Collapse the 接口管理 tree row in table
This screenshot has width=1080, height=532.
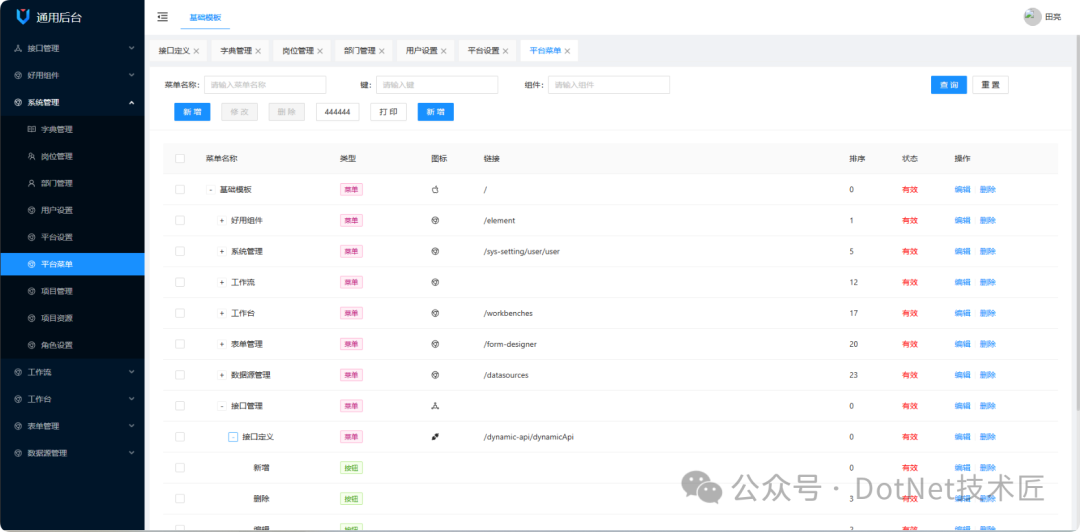[222, 406]
